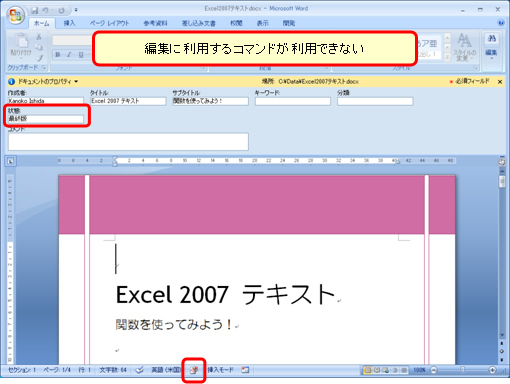This screenshot has width=510, height=384.
Task: Jump to next page browse button
Action: (x=502, y=360)
